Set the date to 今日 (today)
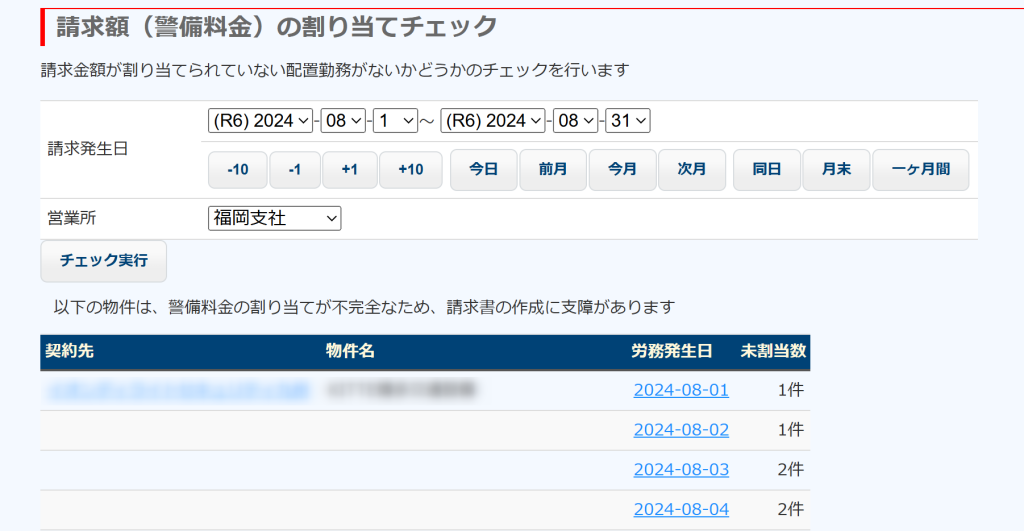 pos(483,170)
